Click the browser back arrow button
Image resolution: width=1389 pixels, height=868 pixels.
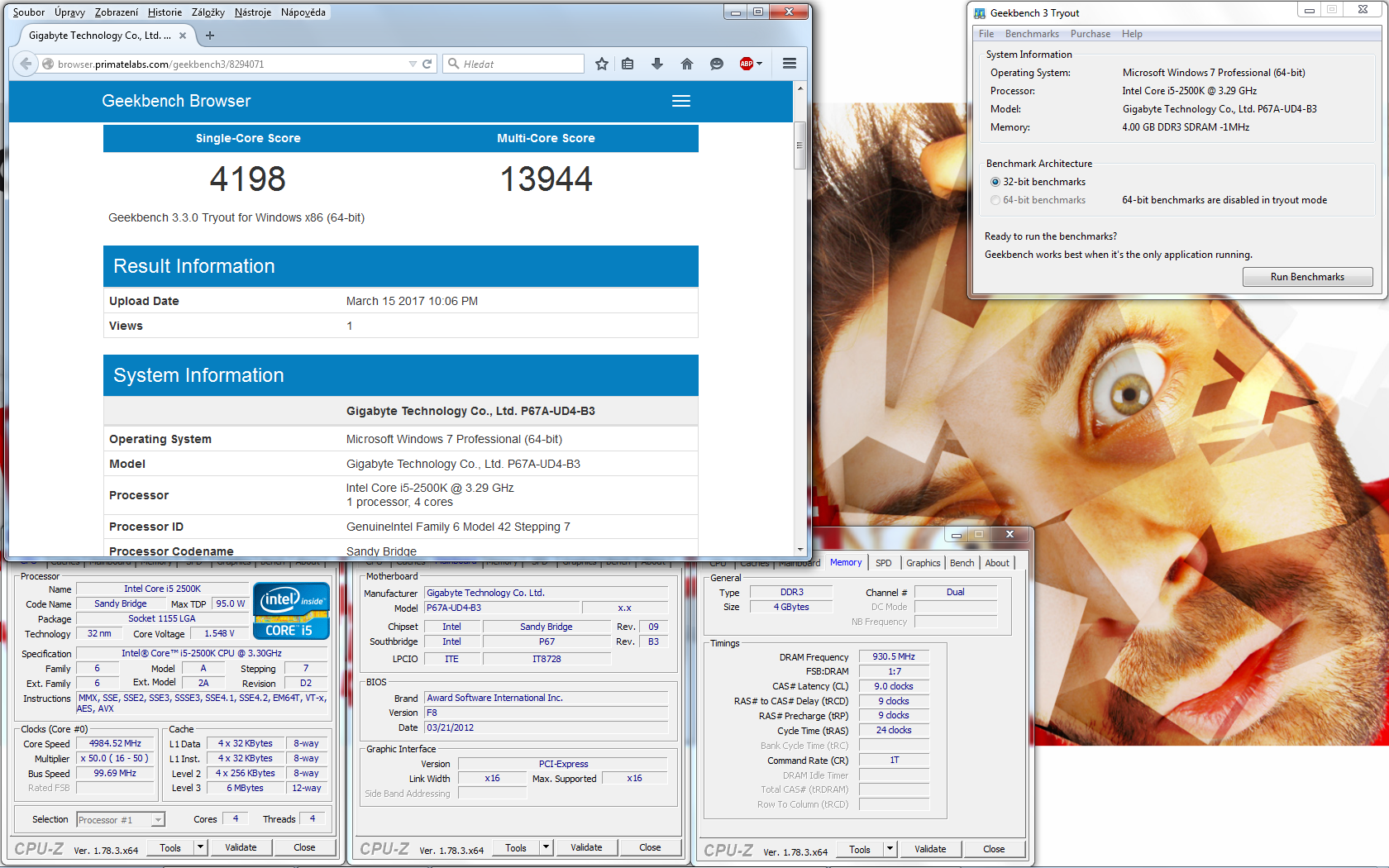(x=26, y=64)
